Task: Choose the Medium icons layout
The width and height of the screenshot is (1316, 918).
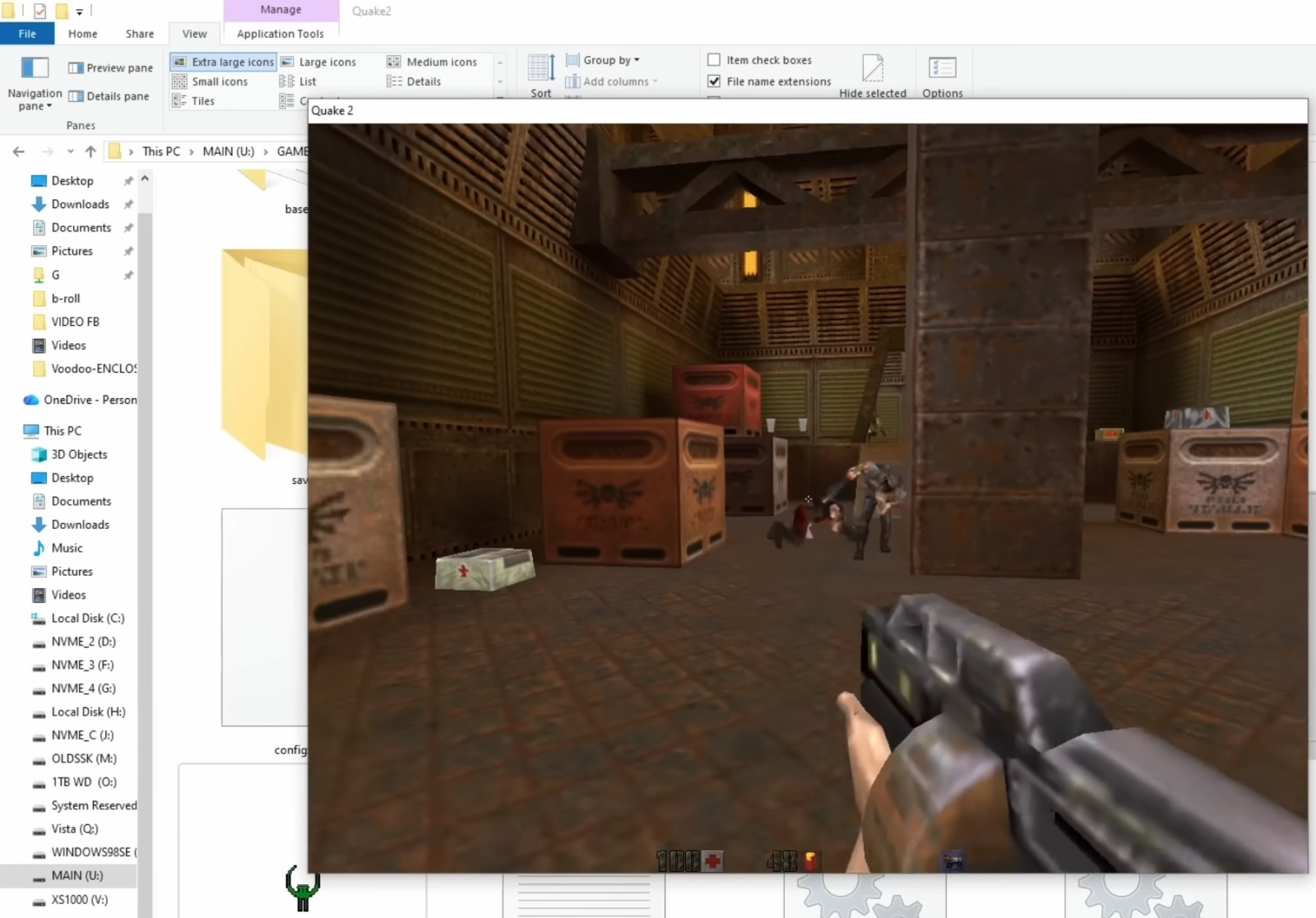Action: point(433,62)
